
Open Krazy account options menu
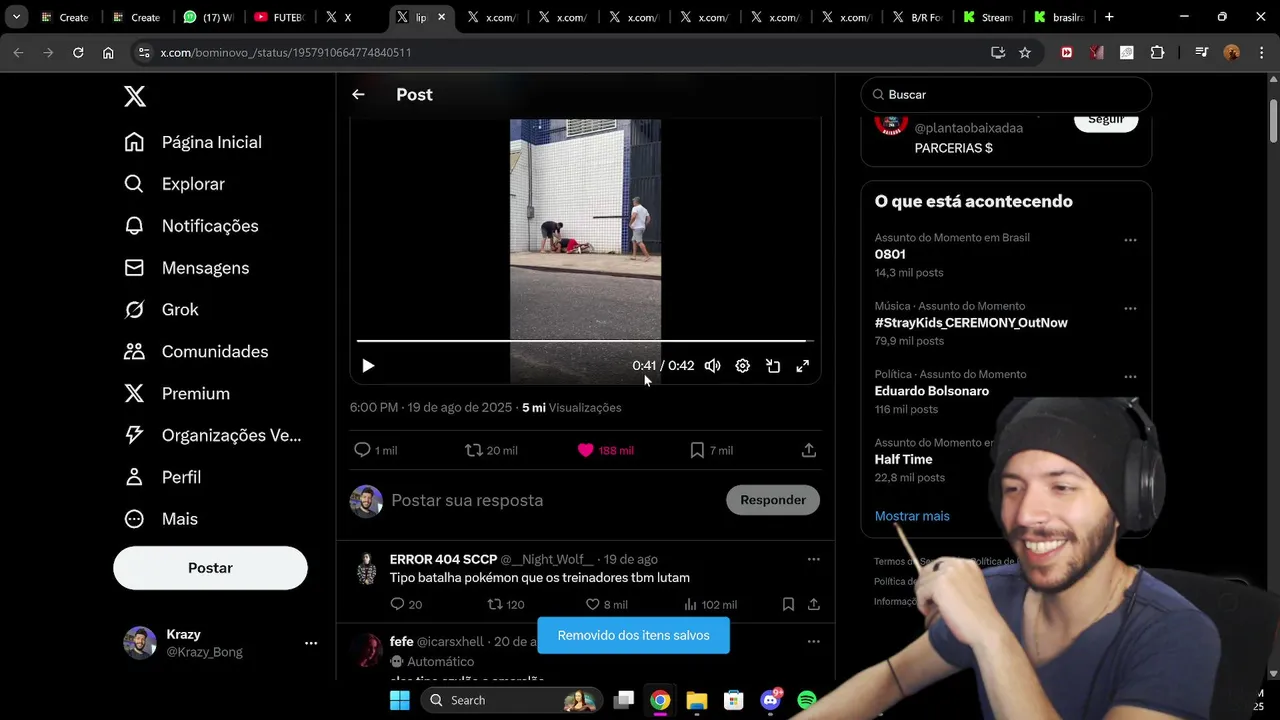click(x=311, y=643)
